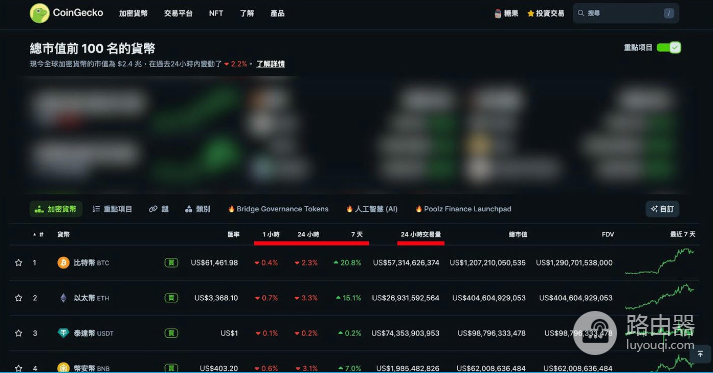The width and height of the screenshot is (713, 373).
Task: Open the NFT top menu
Action: [x=216, y=13]
